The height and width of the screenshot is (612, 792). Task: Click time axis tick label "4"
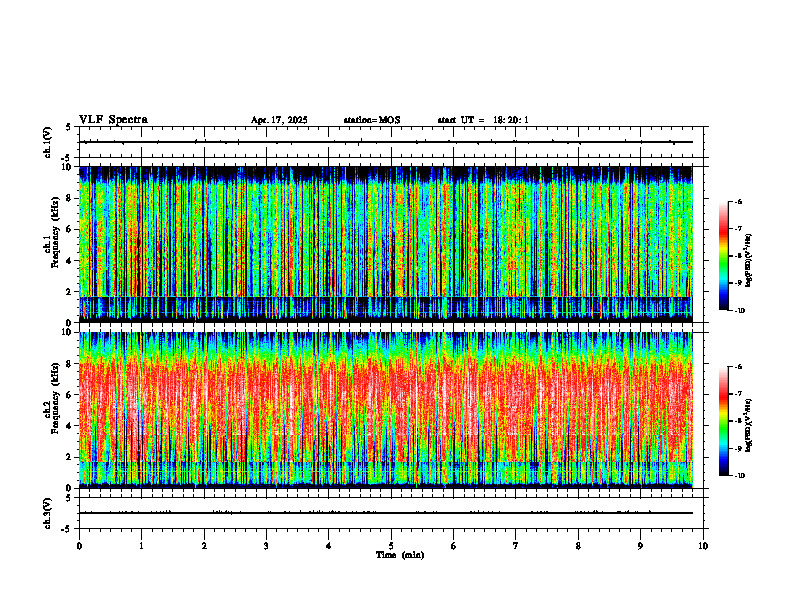tap(329, 546)
